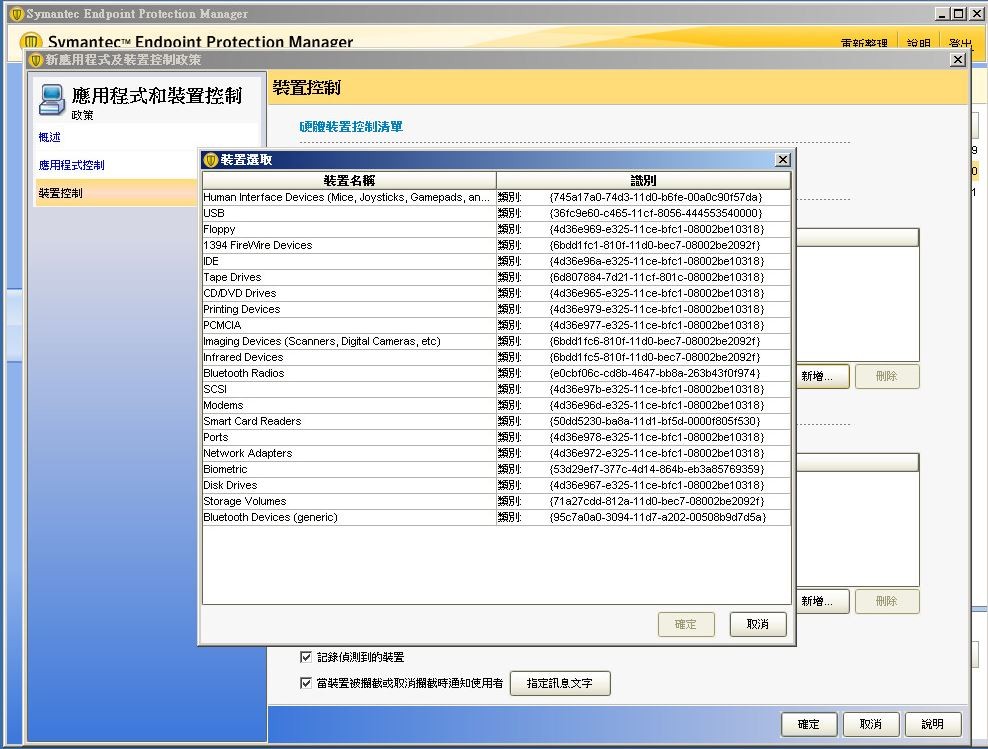Select the Smart Card Readers row
This screenshot has height=749, width=988.
497,421
